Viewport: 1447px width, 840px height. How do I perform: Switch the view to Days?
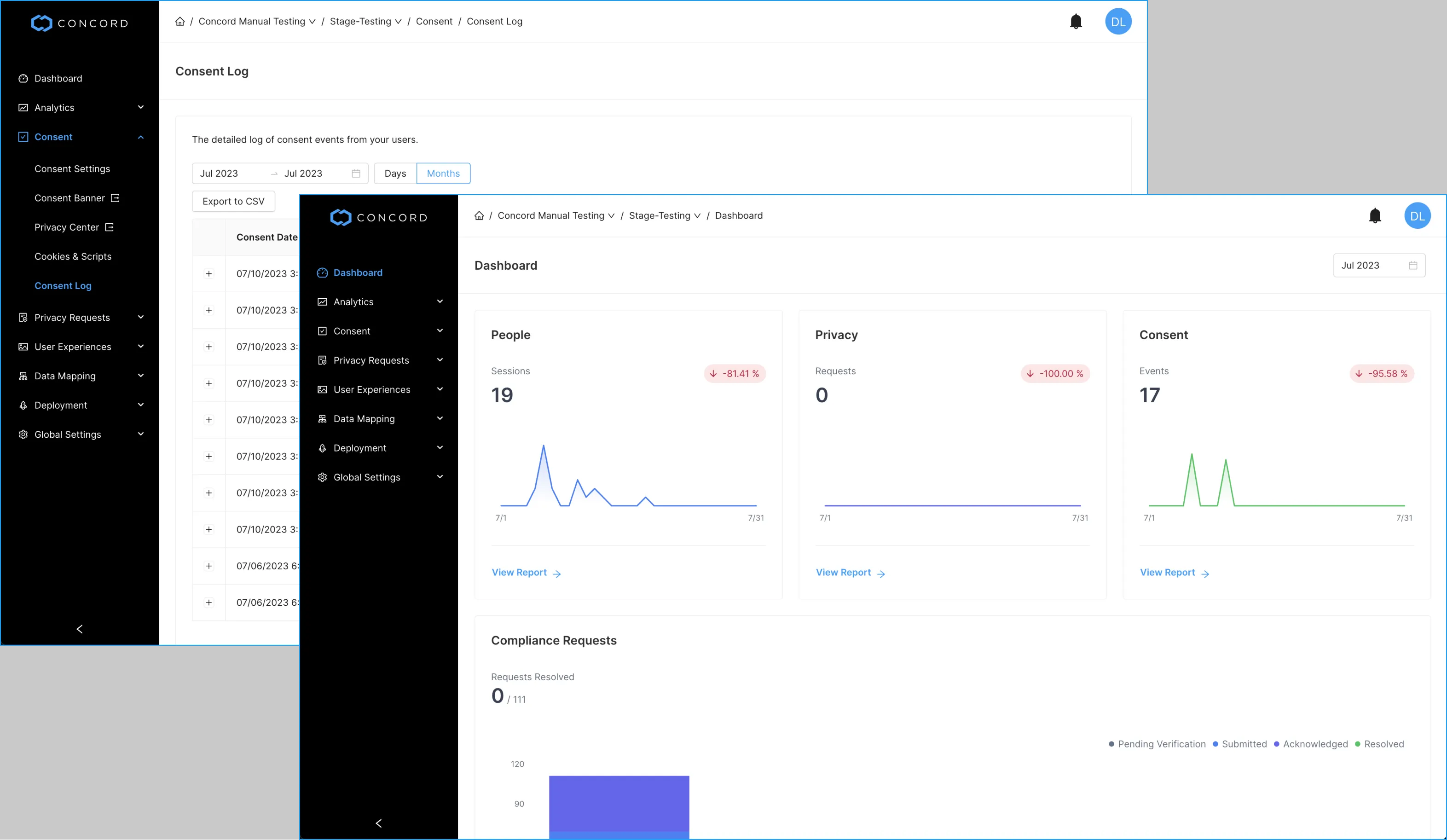coord(394,173)
